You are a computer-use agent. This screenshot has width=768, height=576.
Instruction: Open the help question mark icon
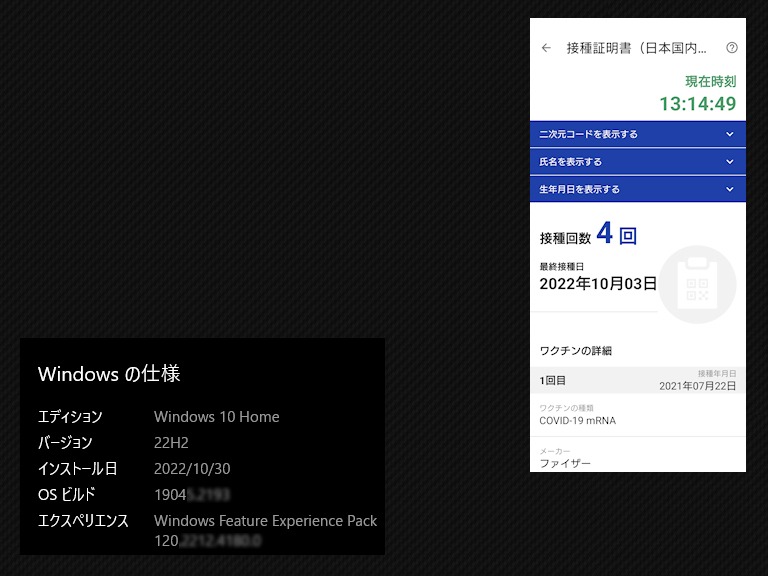pyautogui.click(x=732, y=48)
